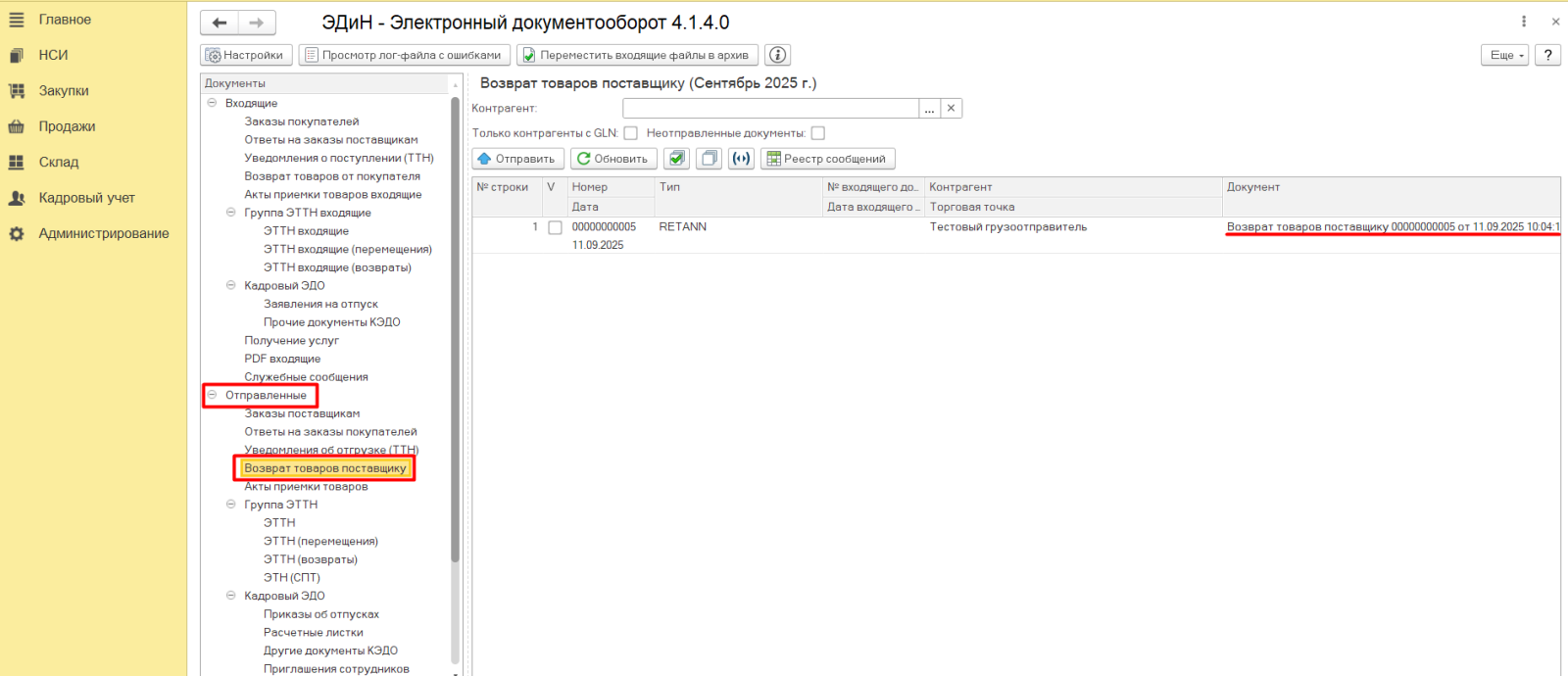Toggle Неотправленные документы checkbox

click(x=818, y=133)
